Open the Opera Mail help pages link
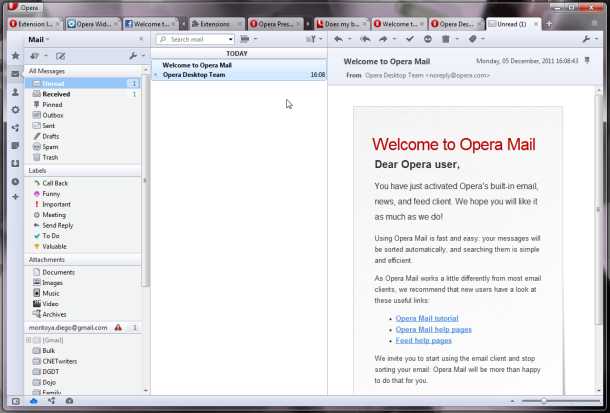Screen dimensions: 610x413 (433, 329)
